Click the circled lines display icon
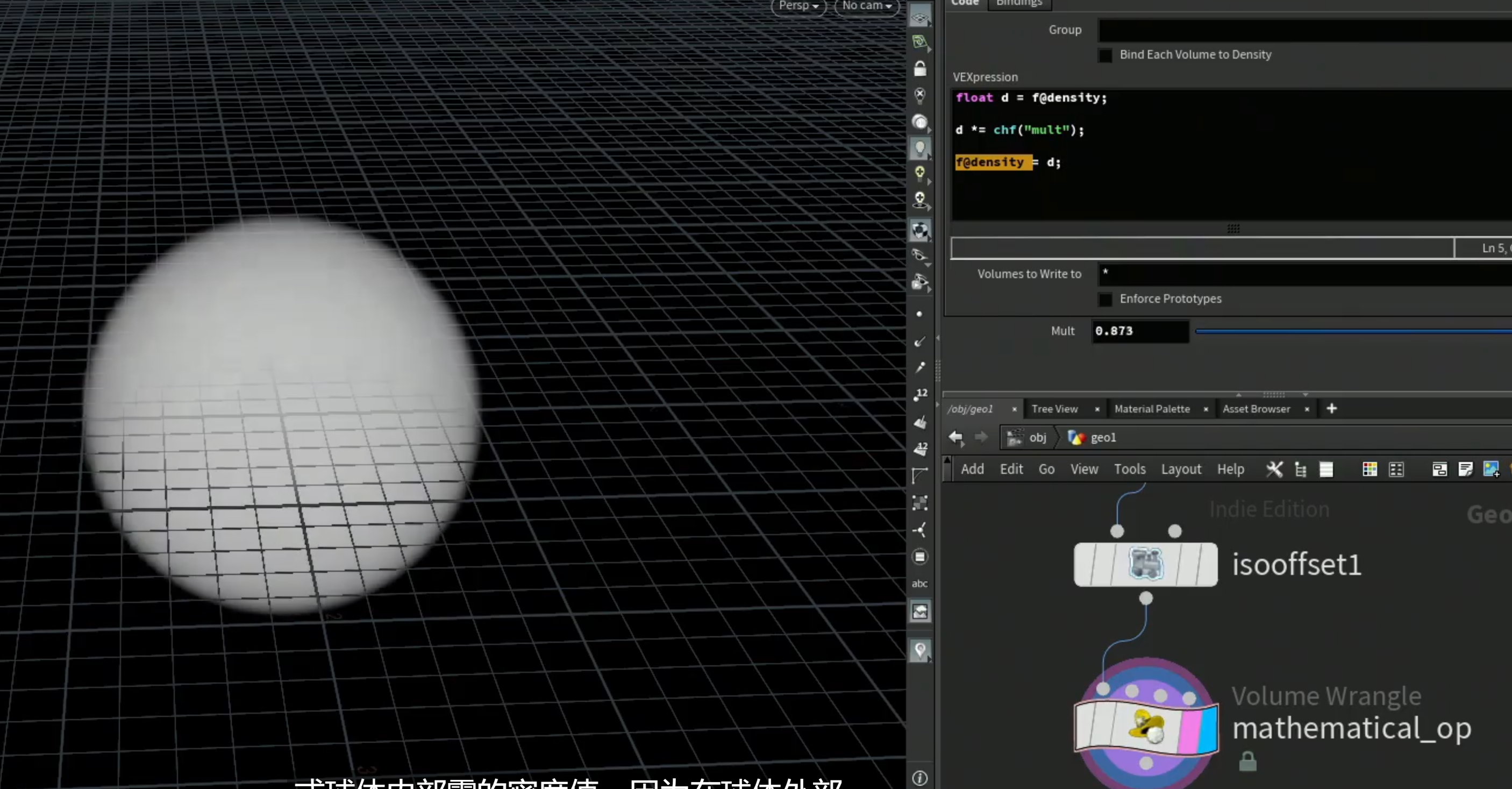The height and width of the screenshot is (789, 1512). pyautogui.click(x=920, y=557)
